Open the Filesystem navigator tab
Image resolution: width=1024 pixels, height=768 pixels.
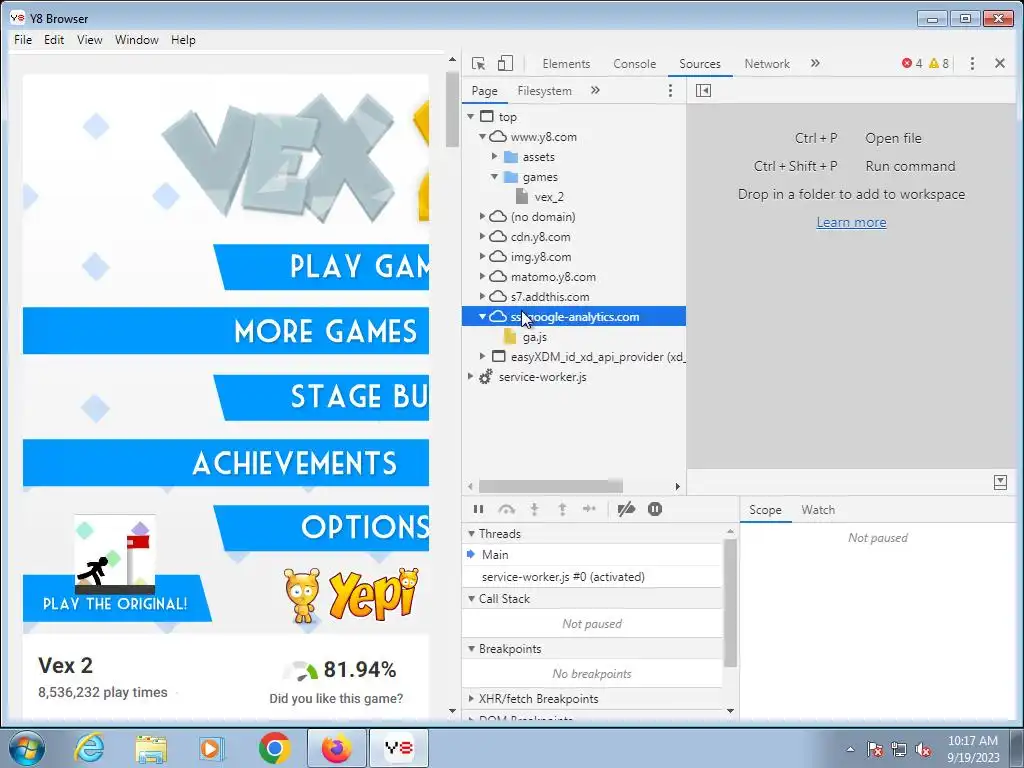click(x=544, y=91)
